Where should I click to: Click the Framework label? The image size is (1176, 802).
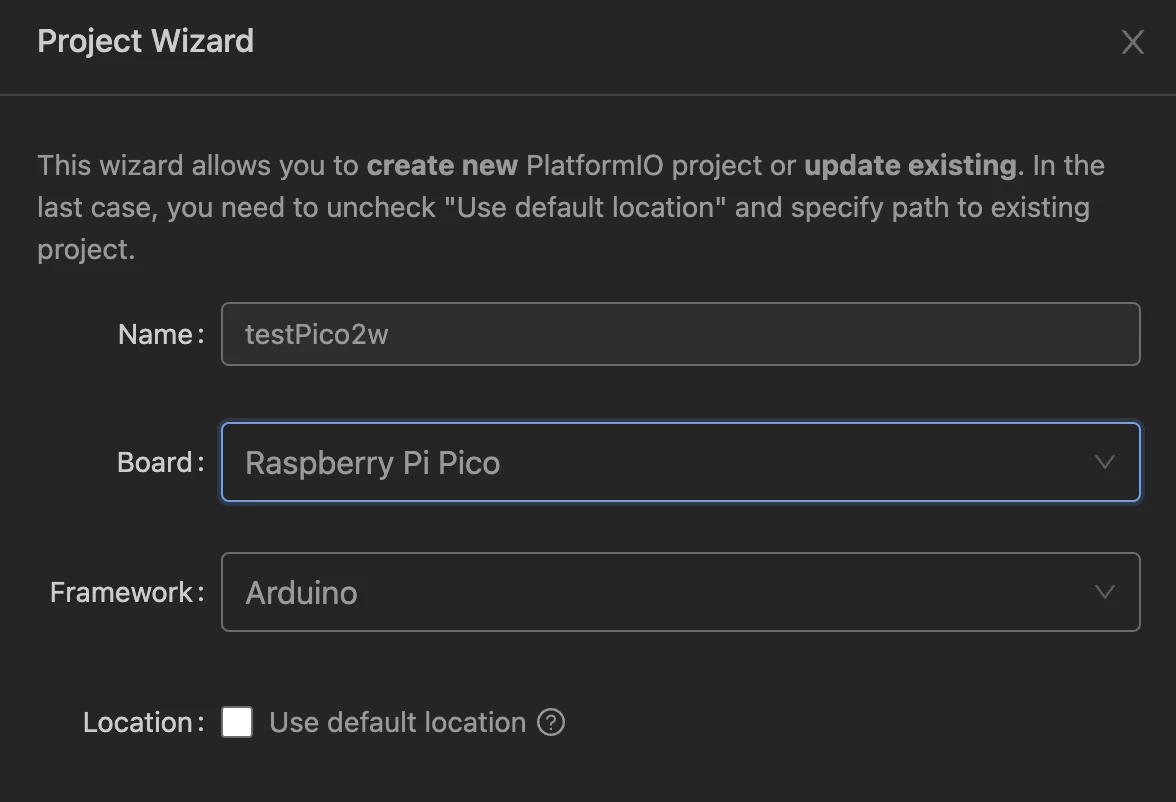pos(126,592)
